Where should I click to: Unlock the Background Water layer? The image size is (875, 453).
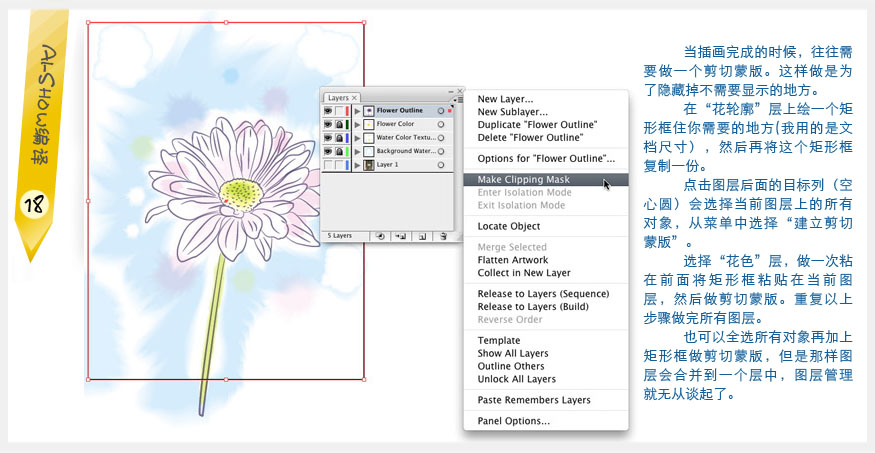(x=339, y=151)
